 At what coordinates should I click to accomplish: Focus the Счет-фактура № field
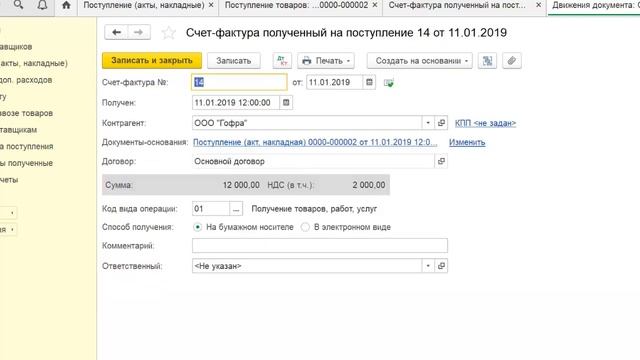tap(239, 82)
